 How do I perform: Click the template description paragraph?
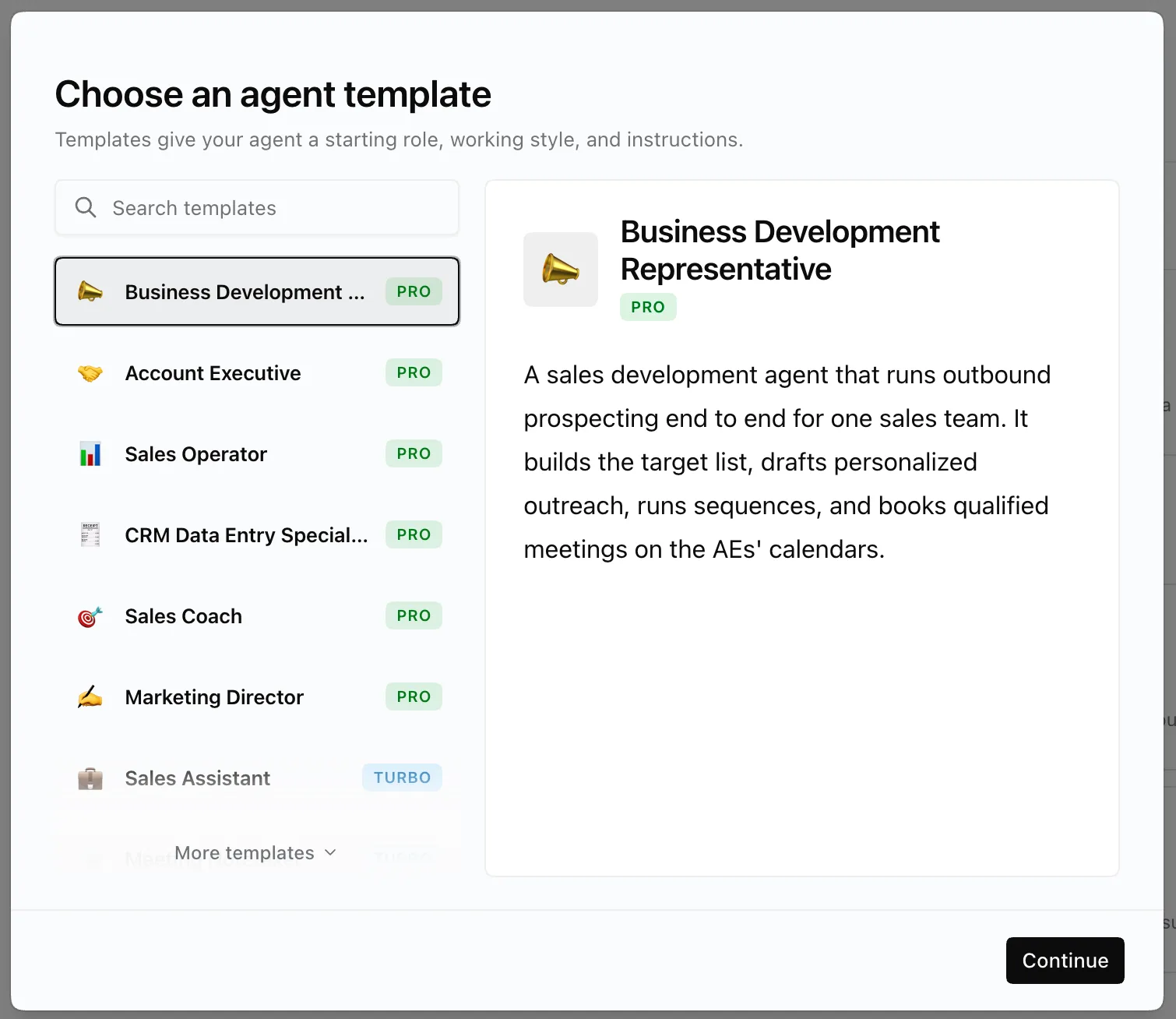(787, 462)
